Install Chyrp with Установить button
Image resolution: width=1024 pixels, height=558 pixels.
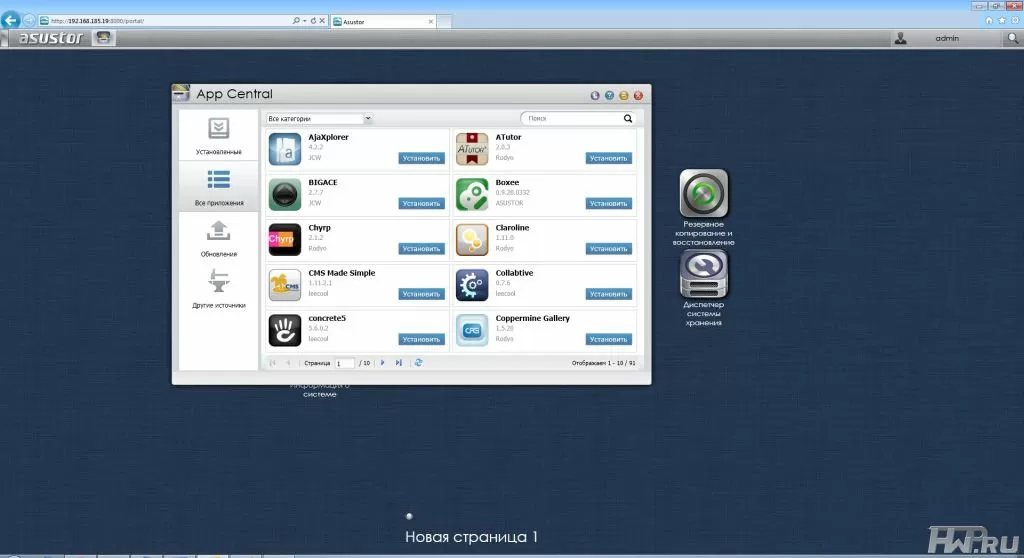tap(421, 248)
